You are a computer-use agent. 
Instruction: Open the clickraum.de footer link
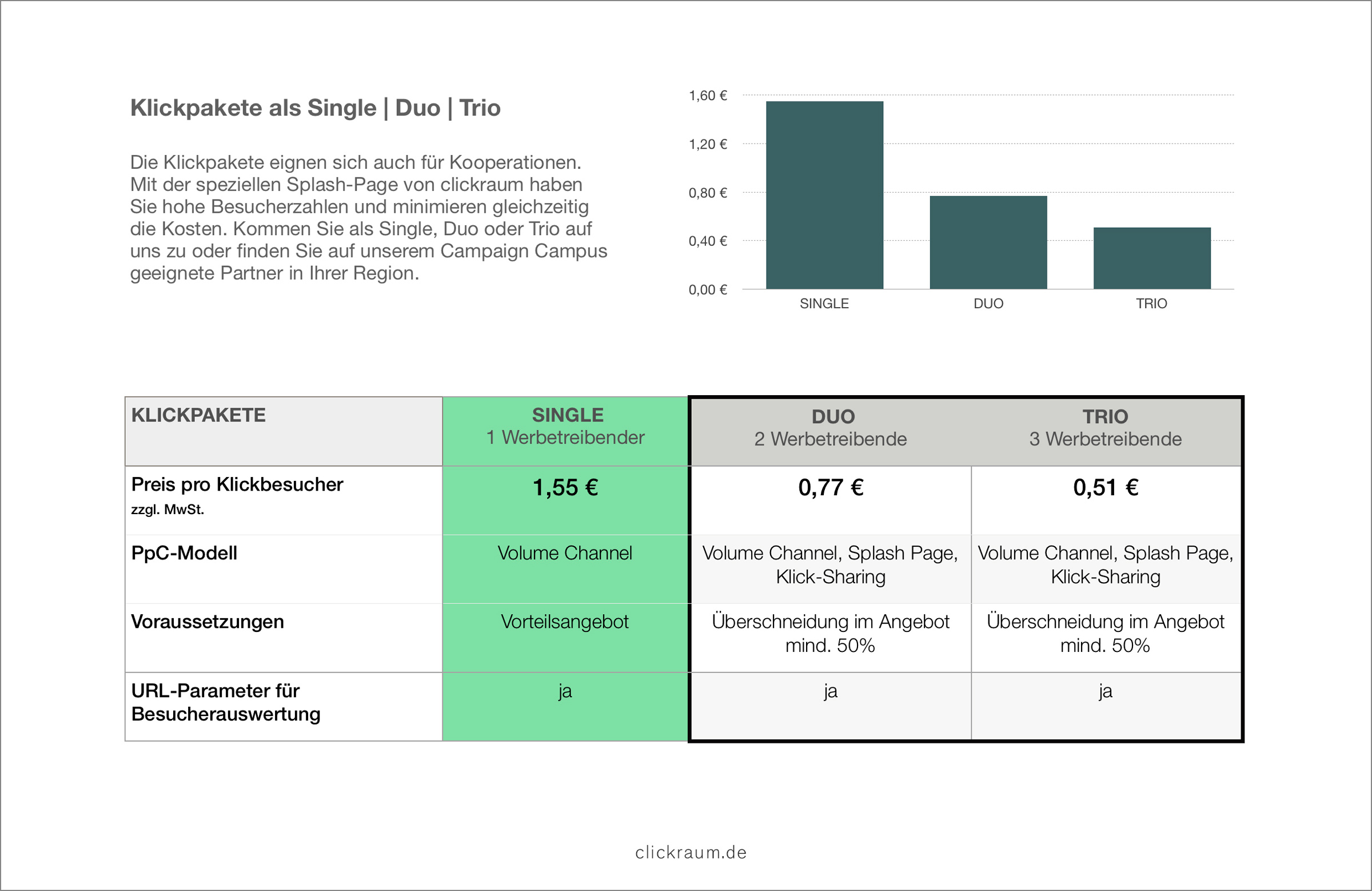point(691,852)
